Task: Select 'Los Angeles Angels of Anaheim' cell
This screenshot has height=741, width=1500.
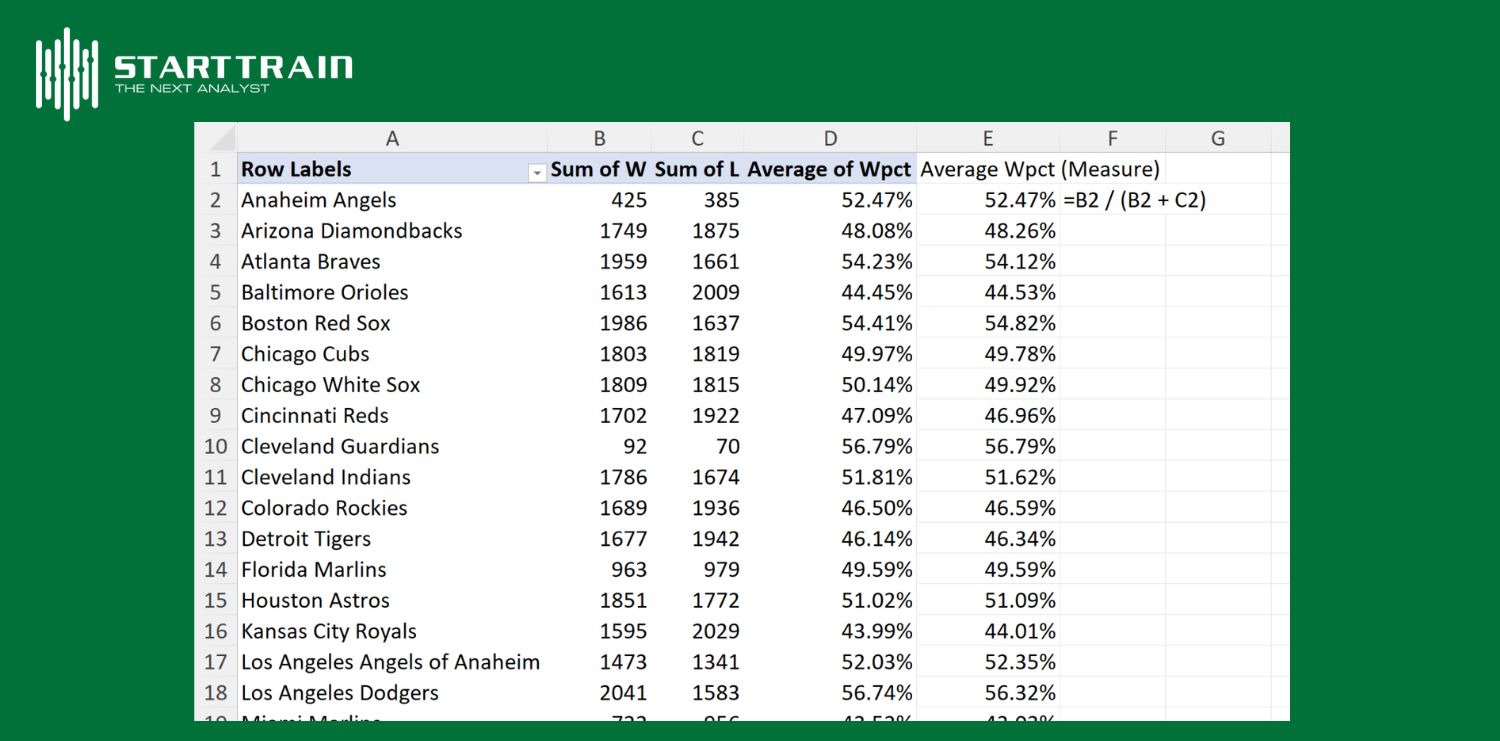Action: coord(392,662)
